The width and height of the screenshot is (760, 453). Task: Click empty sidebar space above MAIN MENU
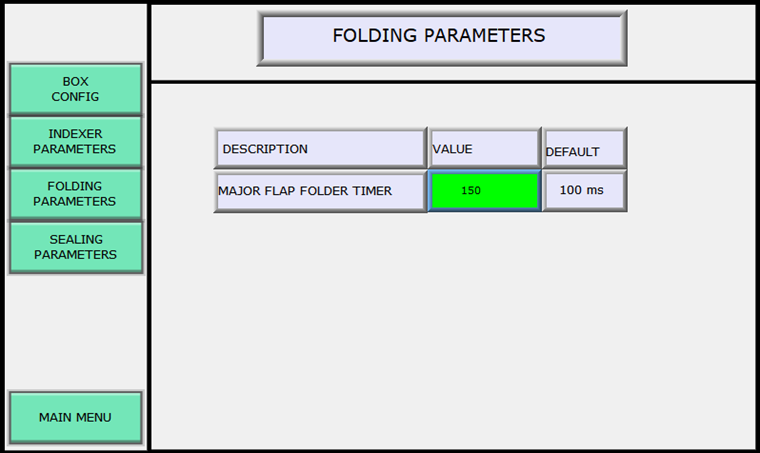point(75,330)
